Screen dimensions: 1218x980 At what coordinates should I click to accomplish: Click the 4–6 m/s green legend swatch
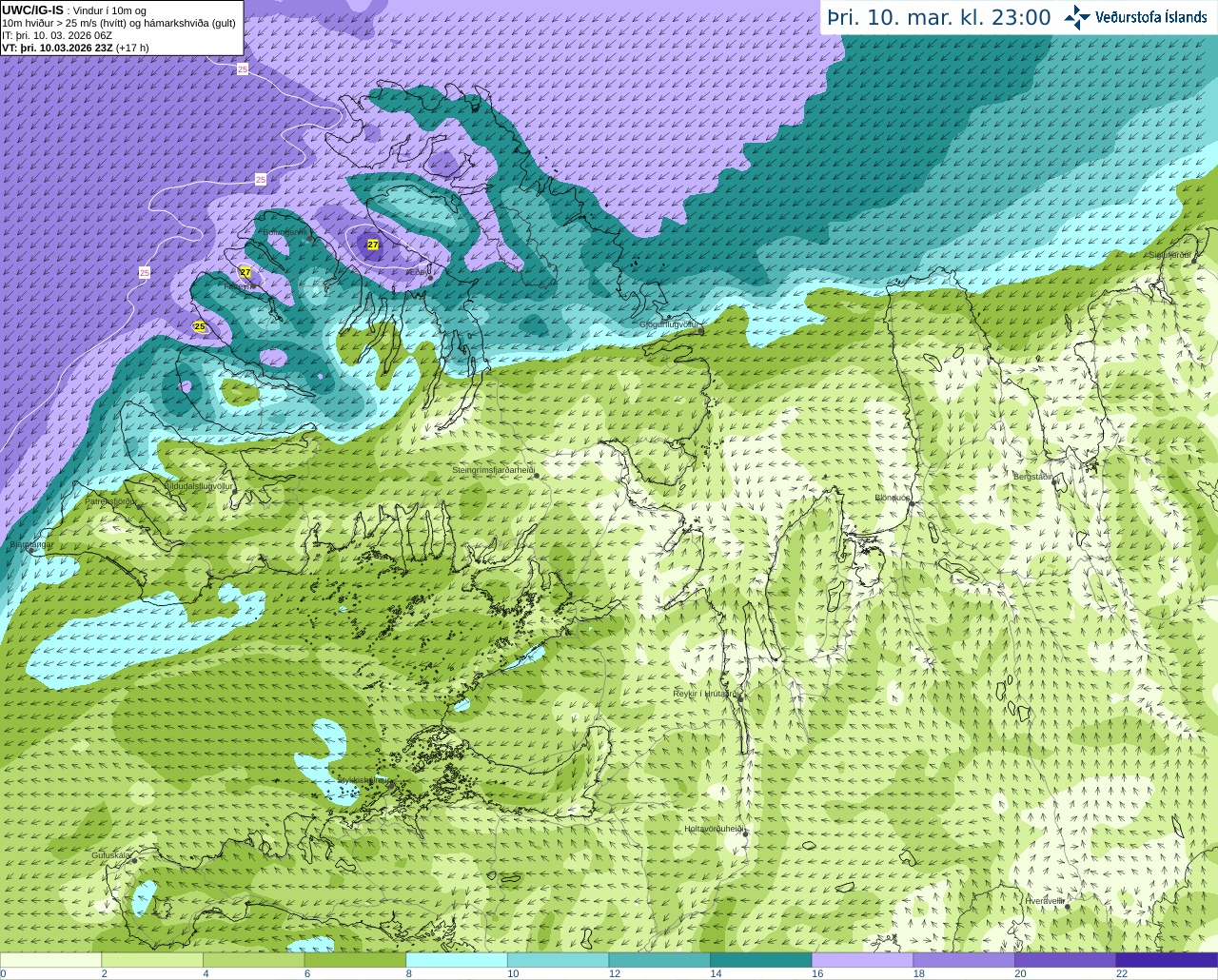pos(253,960)
